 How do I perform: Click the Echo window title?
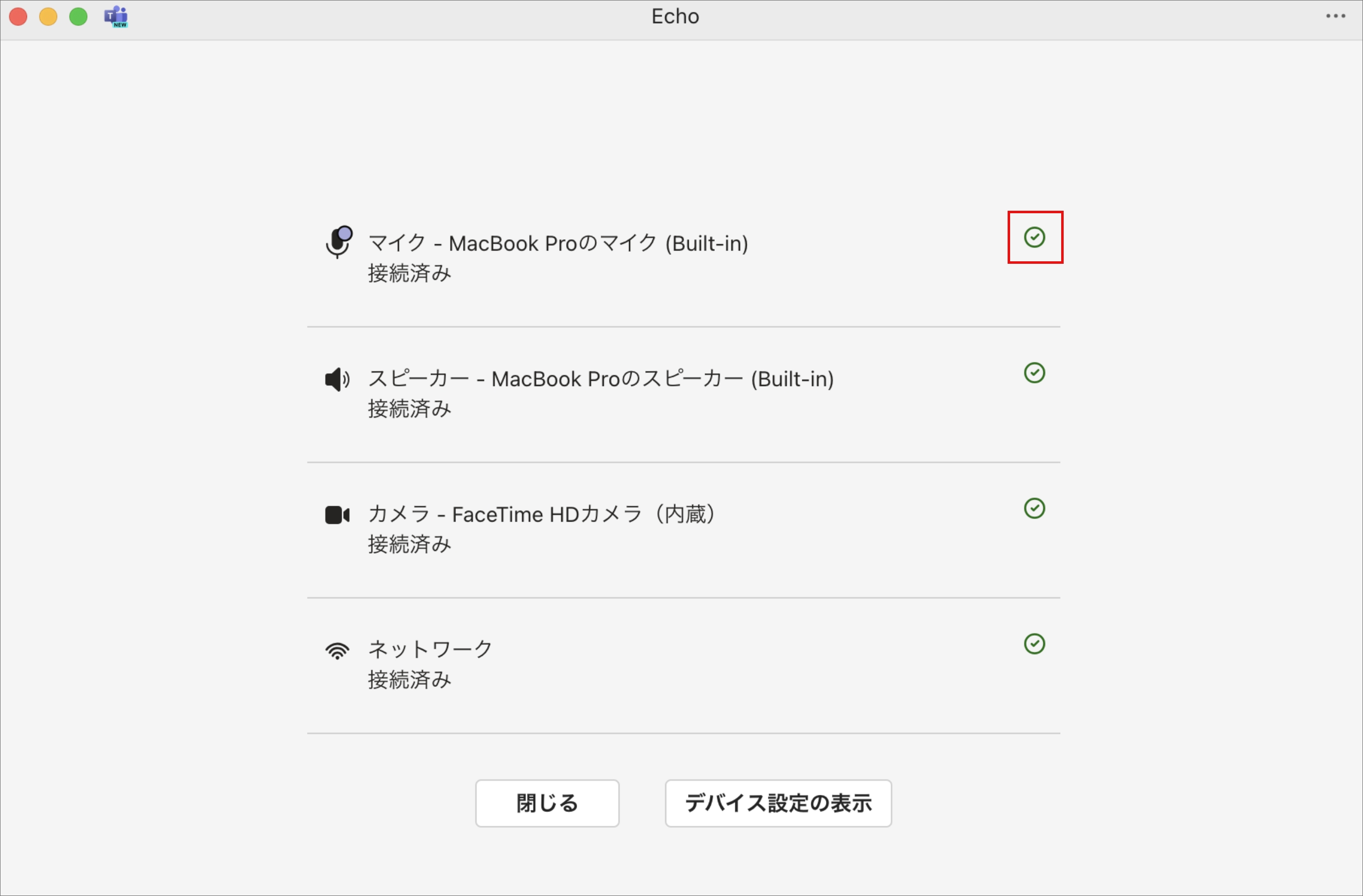pyautogui.click(x=675, y=16)
